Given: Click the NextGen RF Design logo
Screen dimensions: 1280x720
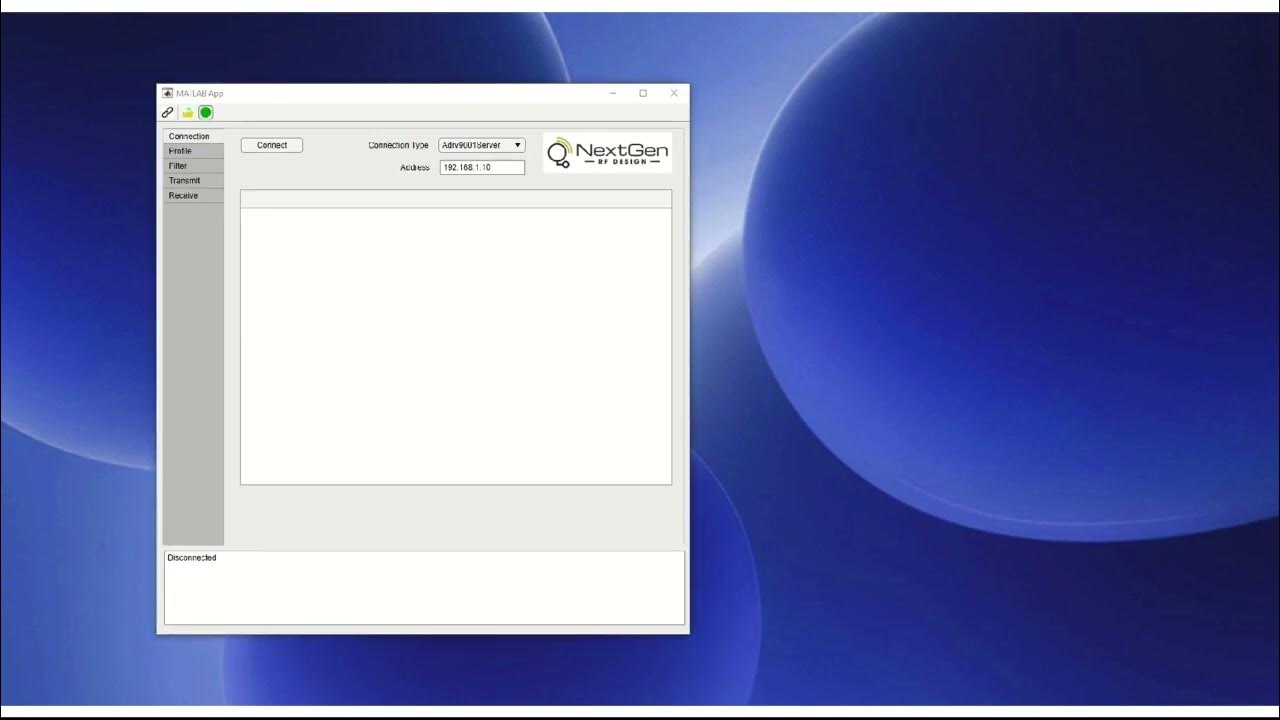Looking at the screenshot, I should click(608, 153).
